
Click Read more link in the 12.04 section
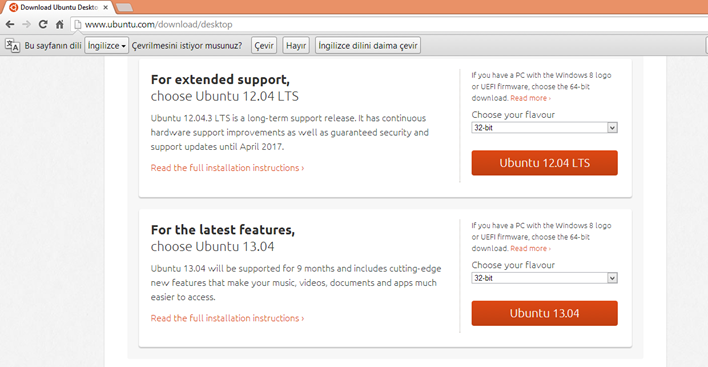coord(531,98)
